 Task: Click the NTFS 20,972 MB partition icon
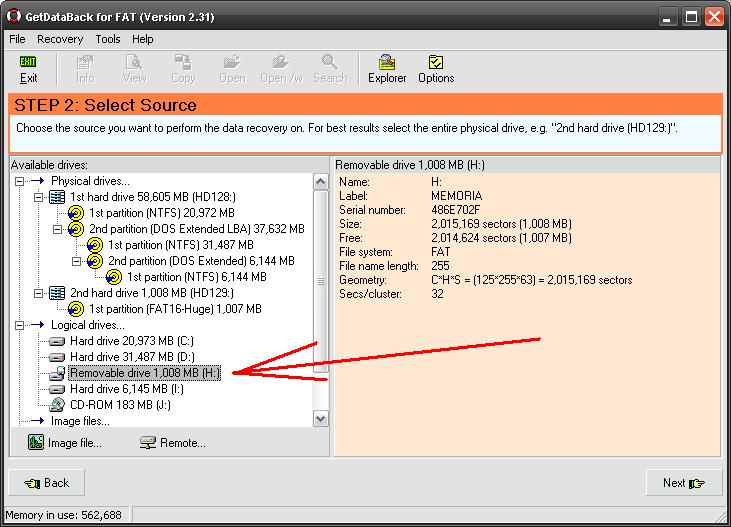click(x=76, y=213)
